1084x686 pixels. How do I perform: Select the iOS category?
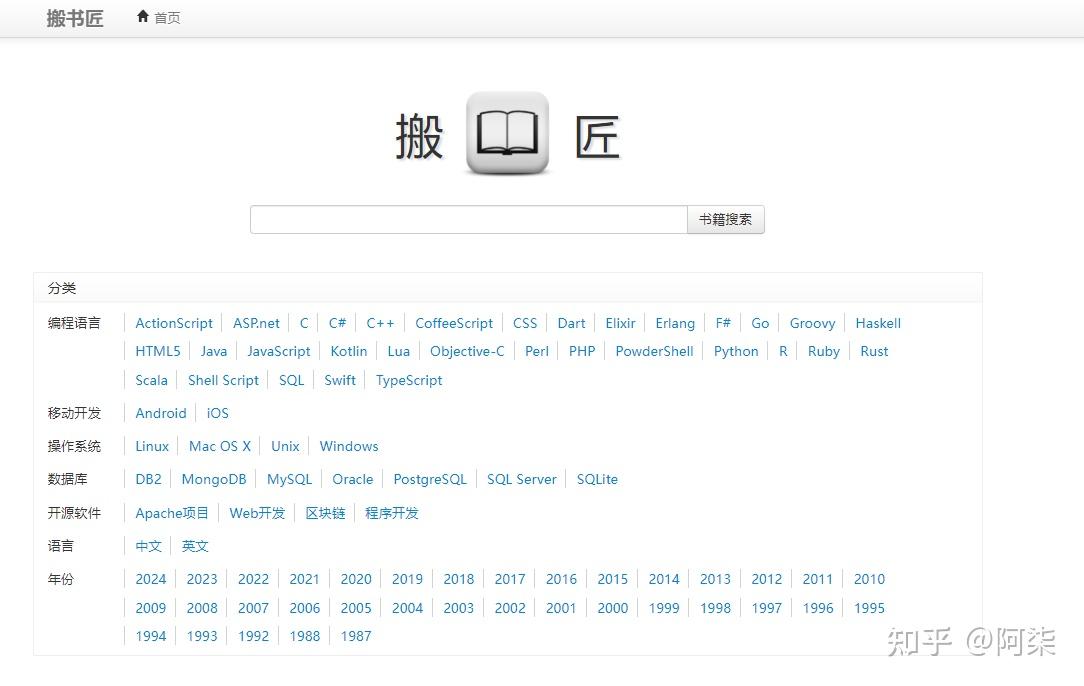(217, 413)
